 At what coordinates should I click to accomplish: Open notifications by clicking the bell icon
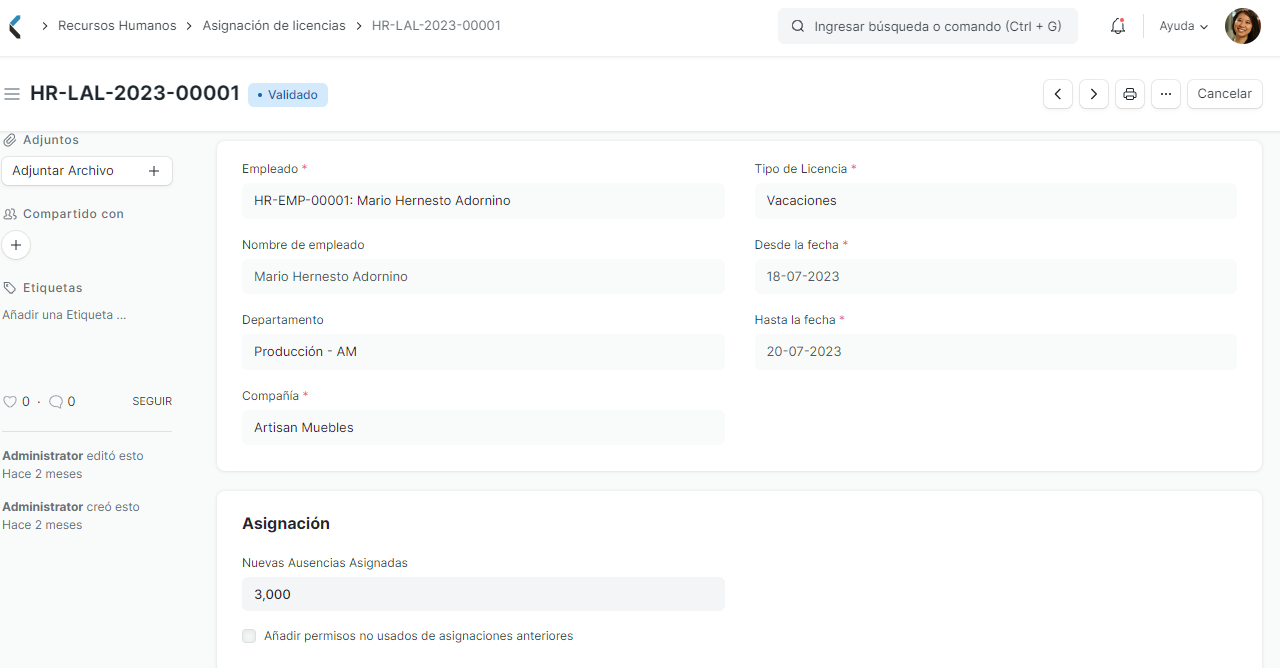(1117, 25)
